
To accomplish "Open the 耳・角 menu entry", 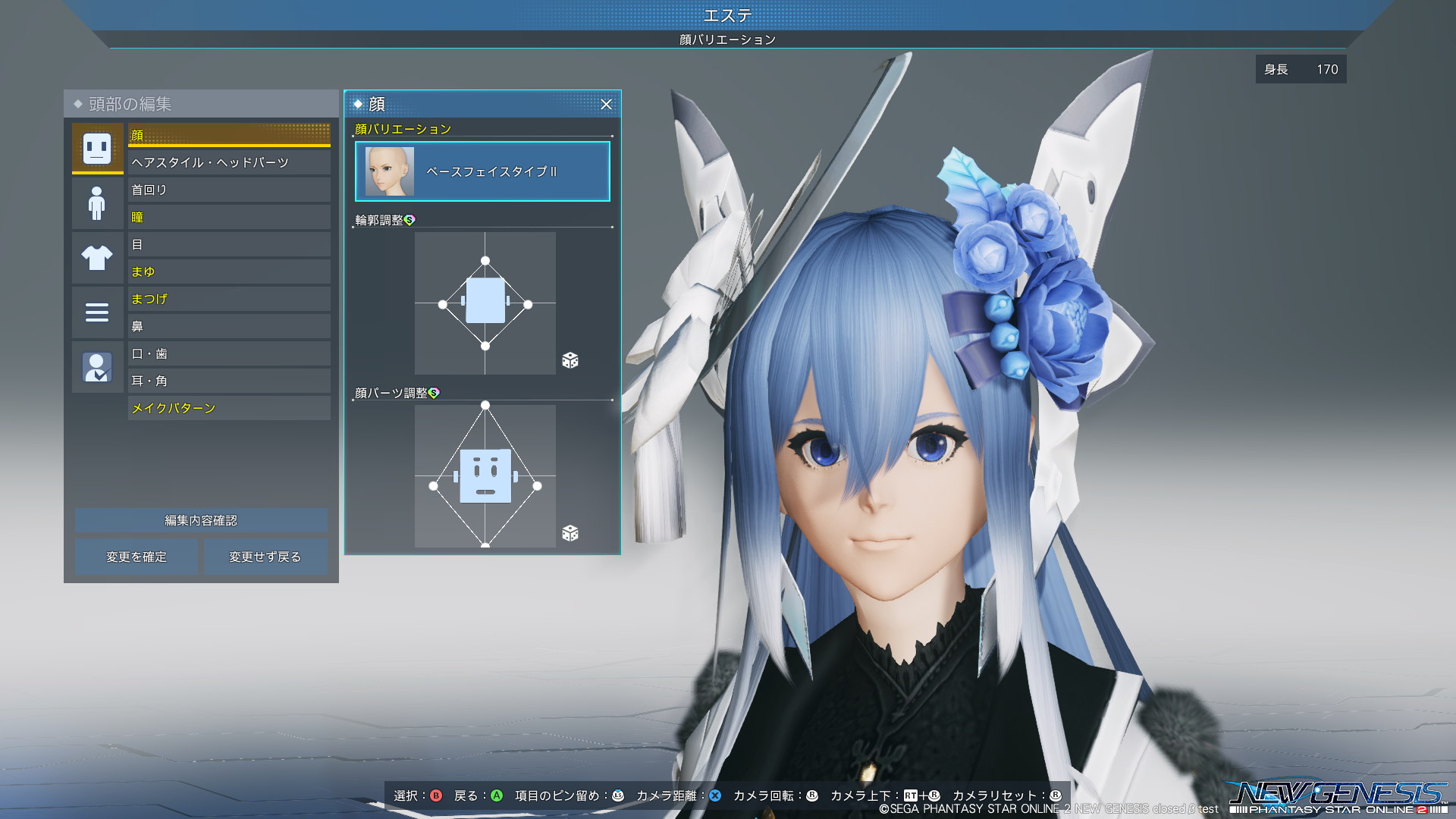I will (229, 381).
